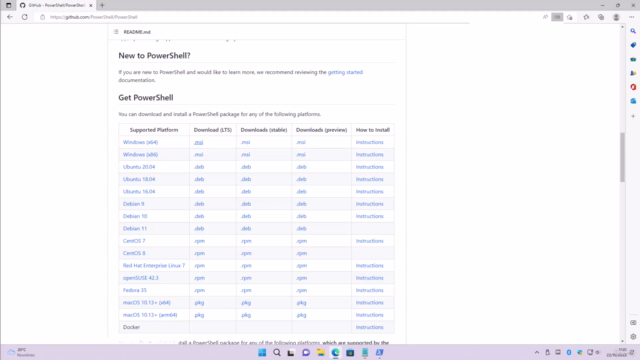Open the sidebar Shopping tag tool
The height and width of the screenshot is (360, 640).
pyautogui.click(x=633, y=45)
